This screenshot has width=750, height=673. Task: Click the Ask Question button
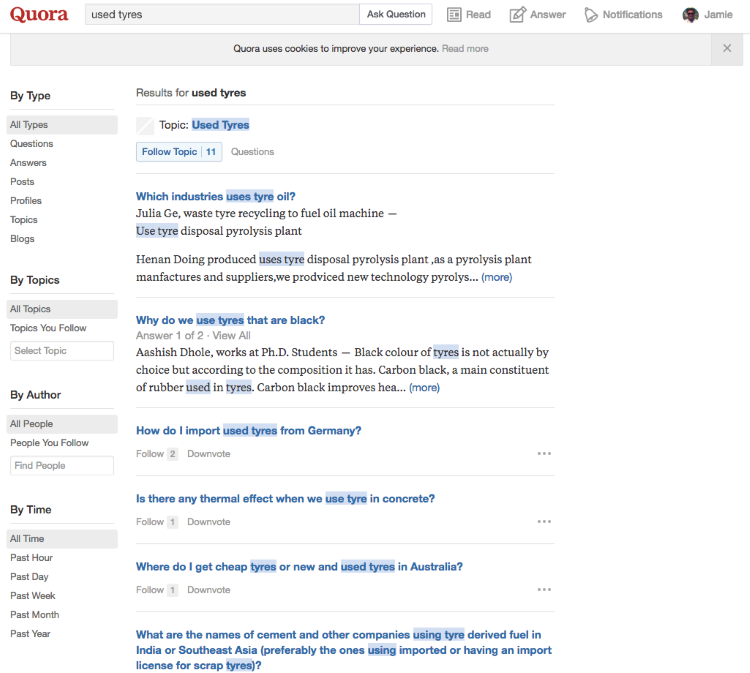396,14
